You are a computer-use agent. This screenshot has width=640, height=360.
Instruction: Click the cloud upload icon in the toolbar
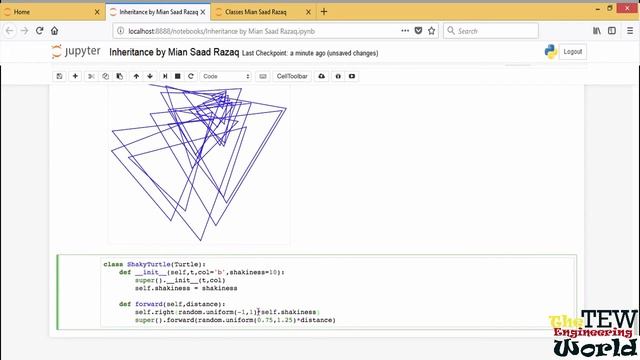tap(322, 76)
